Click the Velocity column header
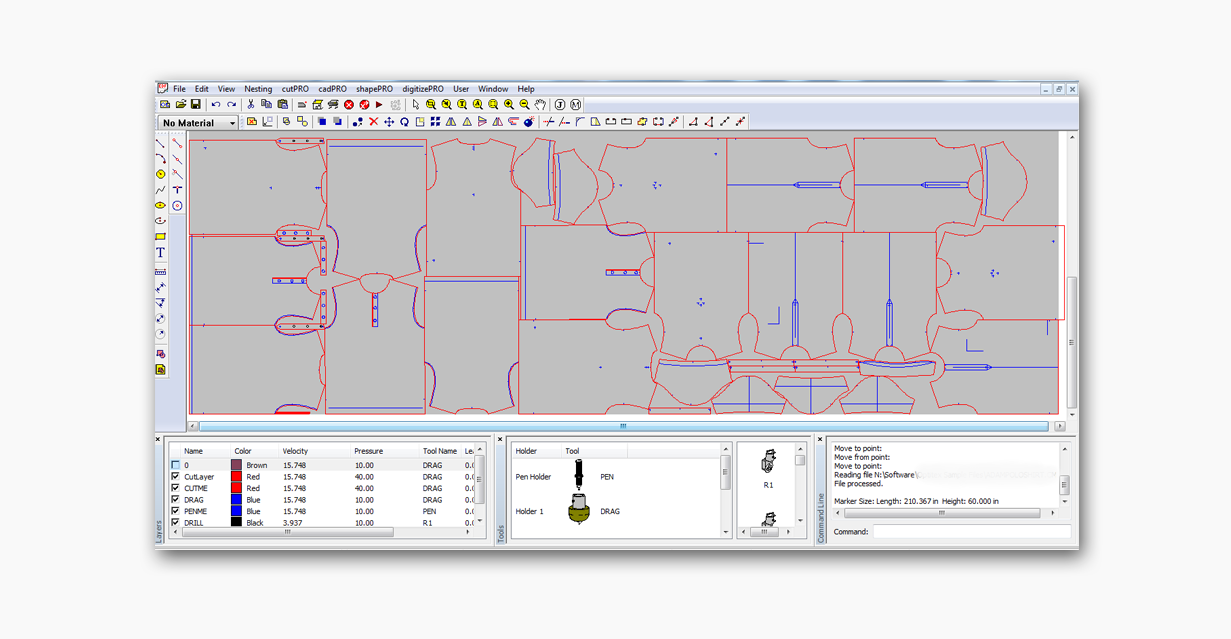 click(x=295, y=451)
